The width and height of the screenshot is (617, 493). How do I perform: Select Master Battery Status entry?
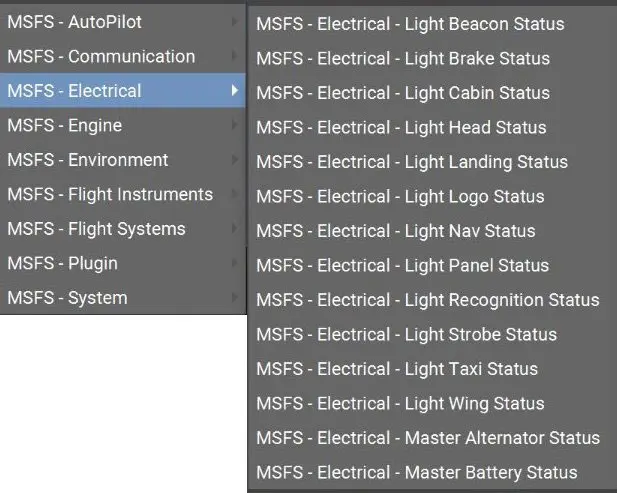(432, 473)
